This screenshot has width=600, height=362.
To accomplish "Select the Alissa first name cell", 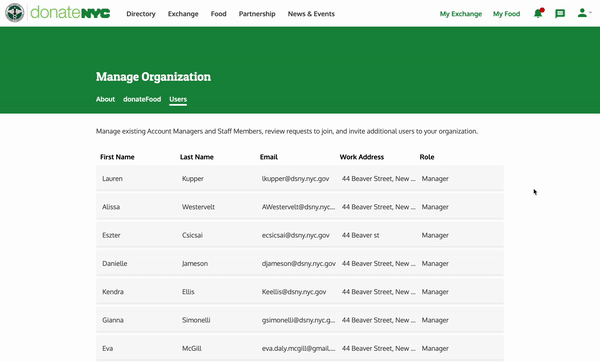I will 111,207.
